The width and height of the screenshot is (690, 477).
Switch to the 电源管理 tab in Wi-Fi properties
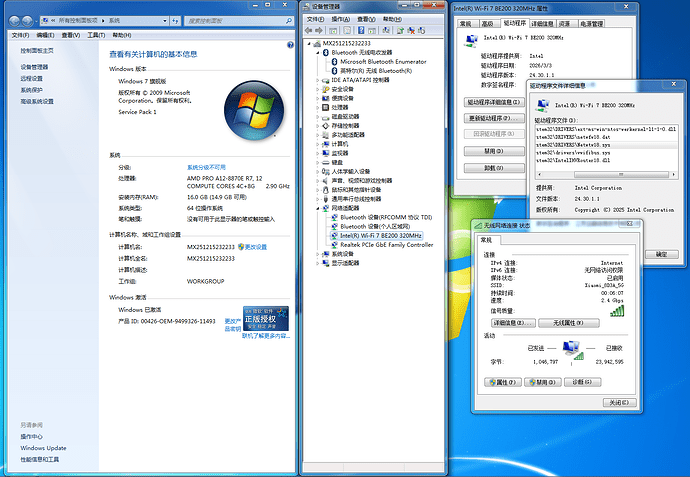point(591,24)
